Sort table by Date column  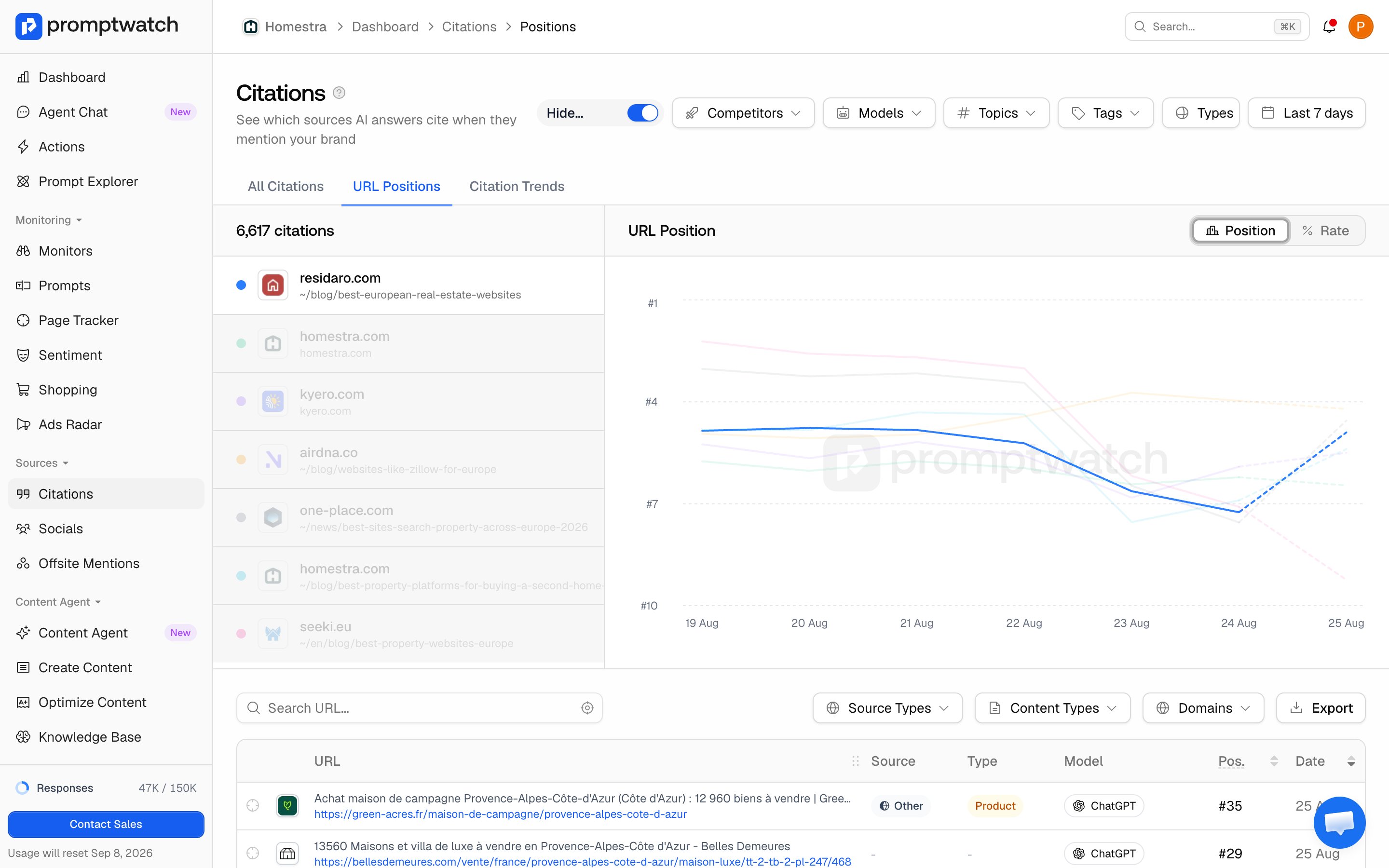(1325, 761)
